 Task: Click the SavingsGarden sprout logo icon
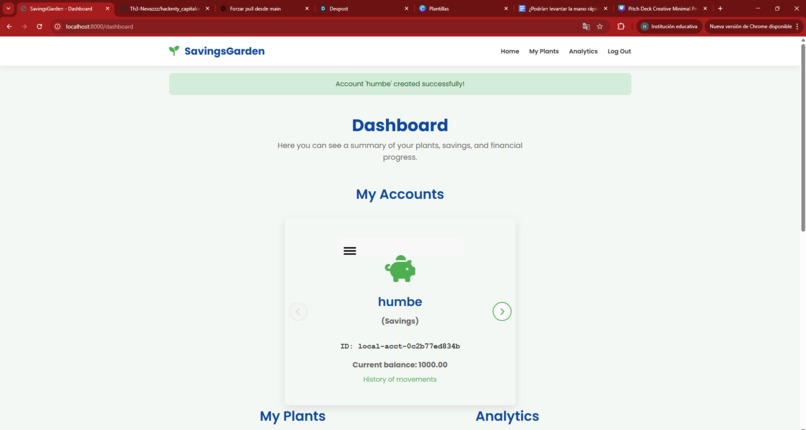pos(174,50)
